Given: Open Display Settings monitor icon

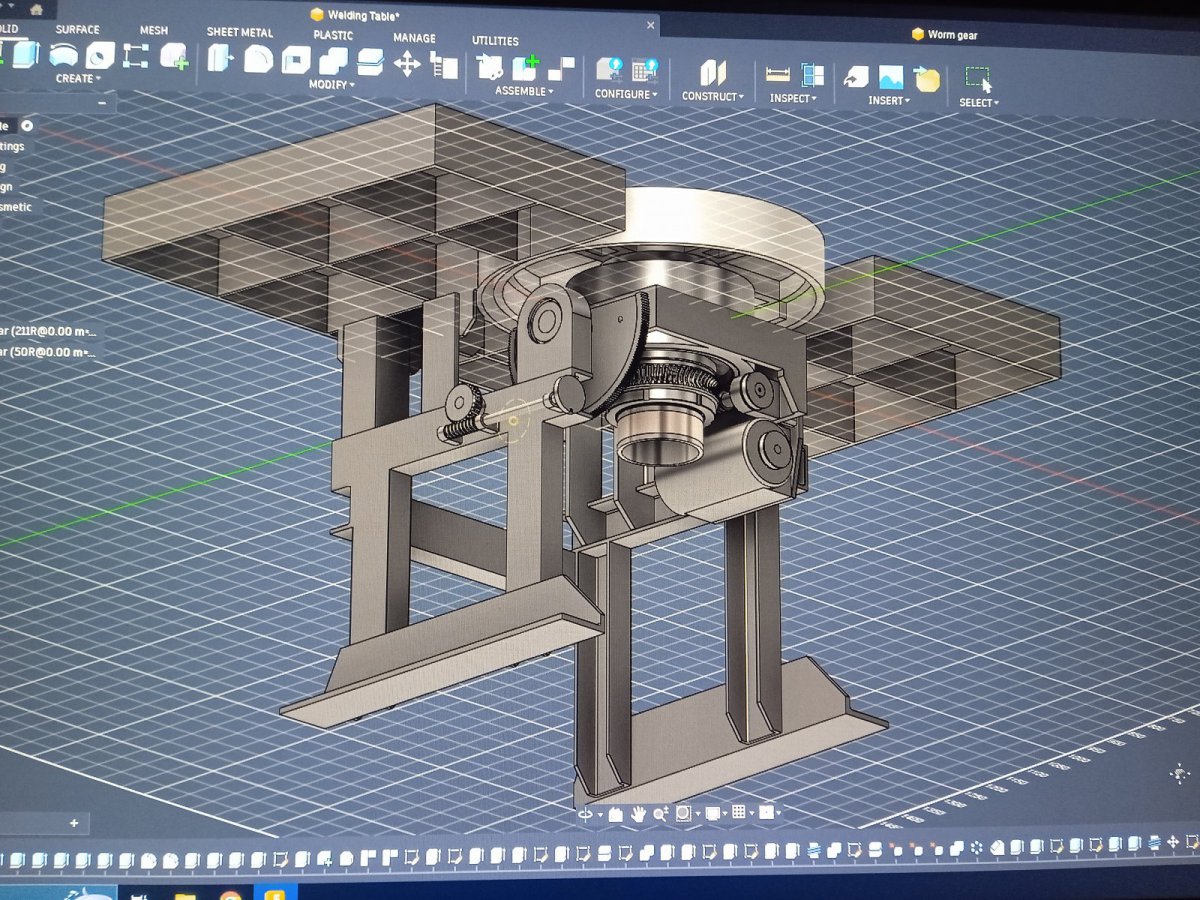Looking at the screenshot, I should click(x=713, y=813).
